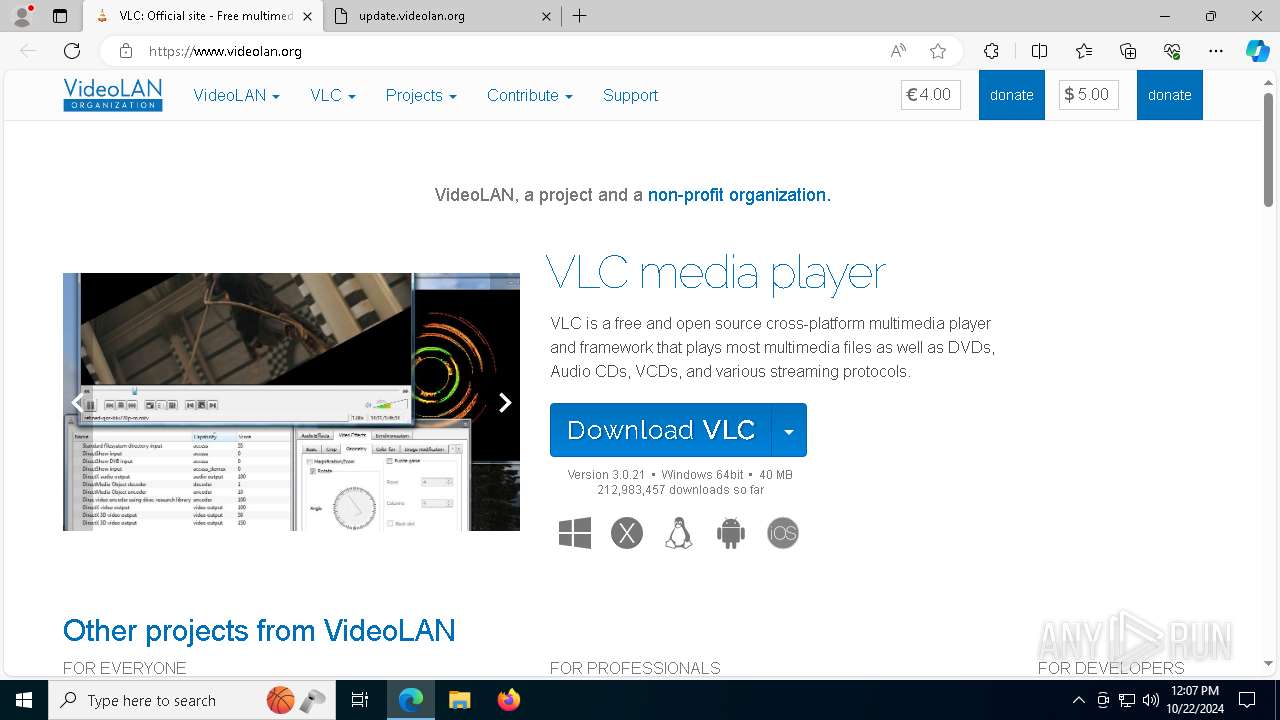Add page to favorites star icon
The height and width of the screenshot is (720, 1280).
[x=937, y=51]
